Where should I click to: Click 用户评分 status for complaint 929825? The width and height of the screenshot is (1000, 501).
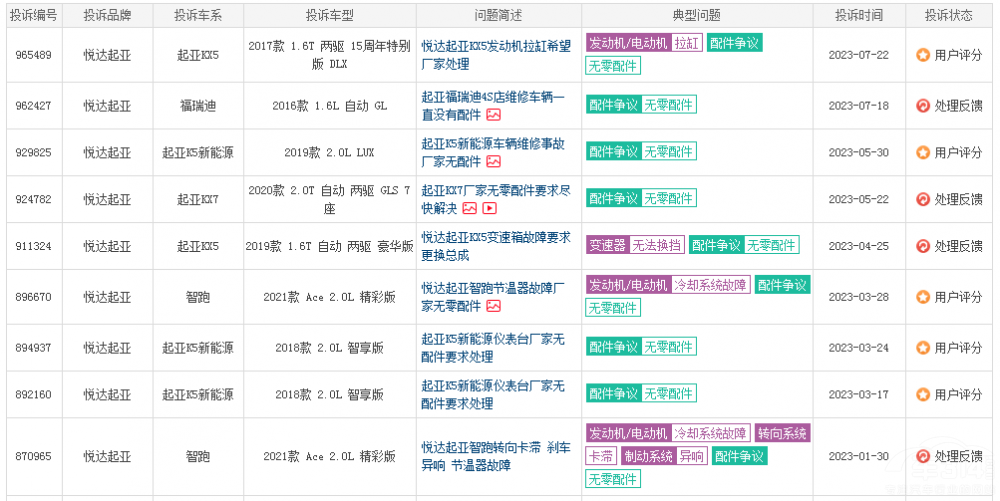point(958,153)
